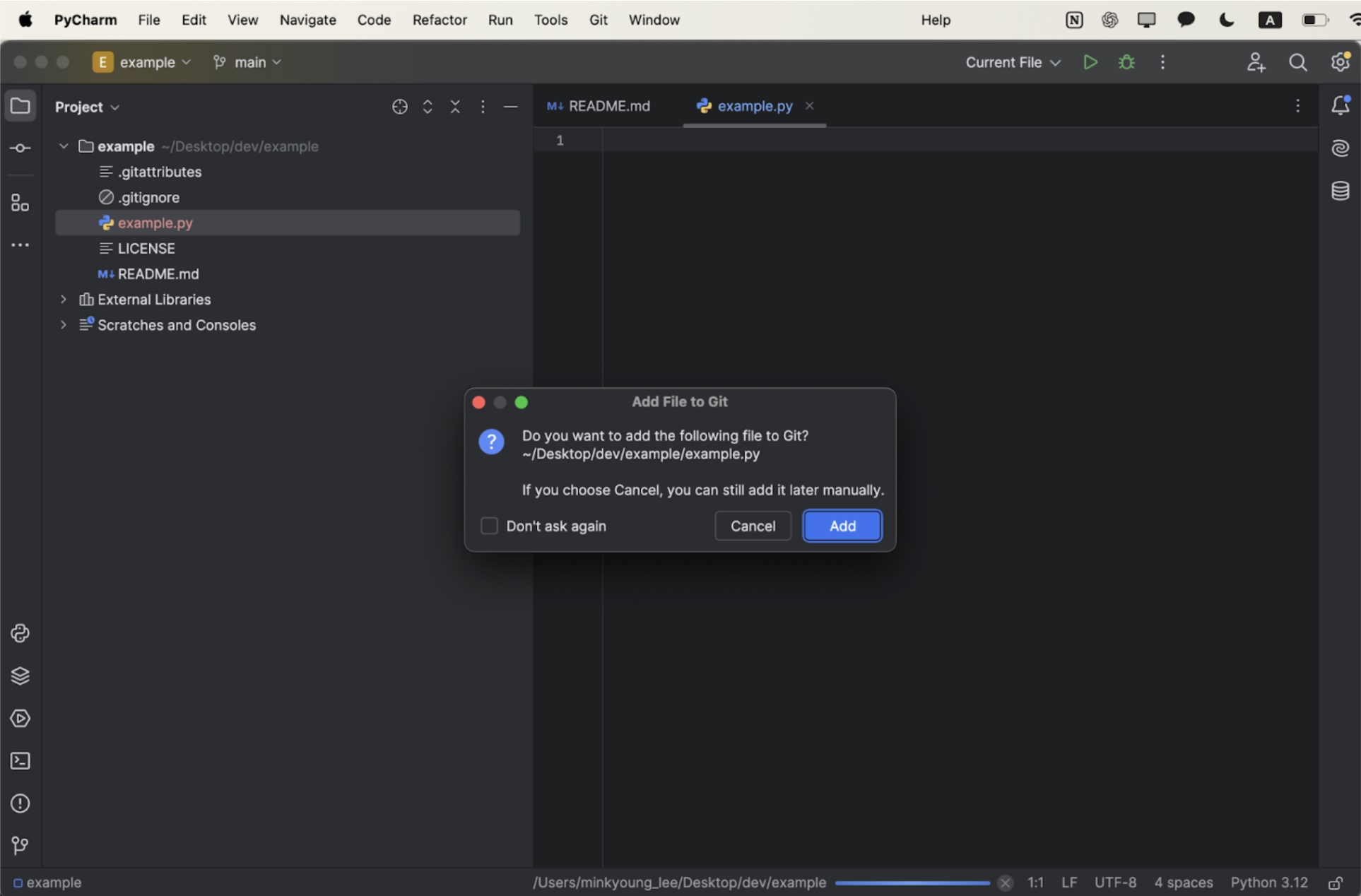Click the Add button in dialog
Screen dimensions: 1361x896
click(842, 526)
